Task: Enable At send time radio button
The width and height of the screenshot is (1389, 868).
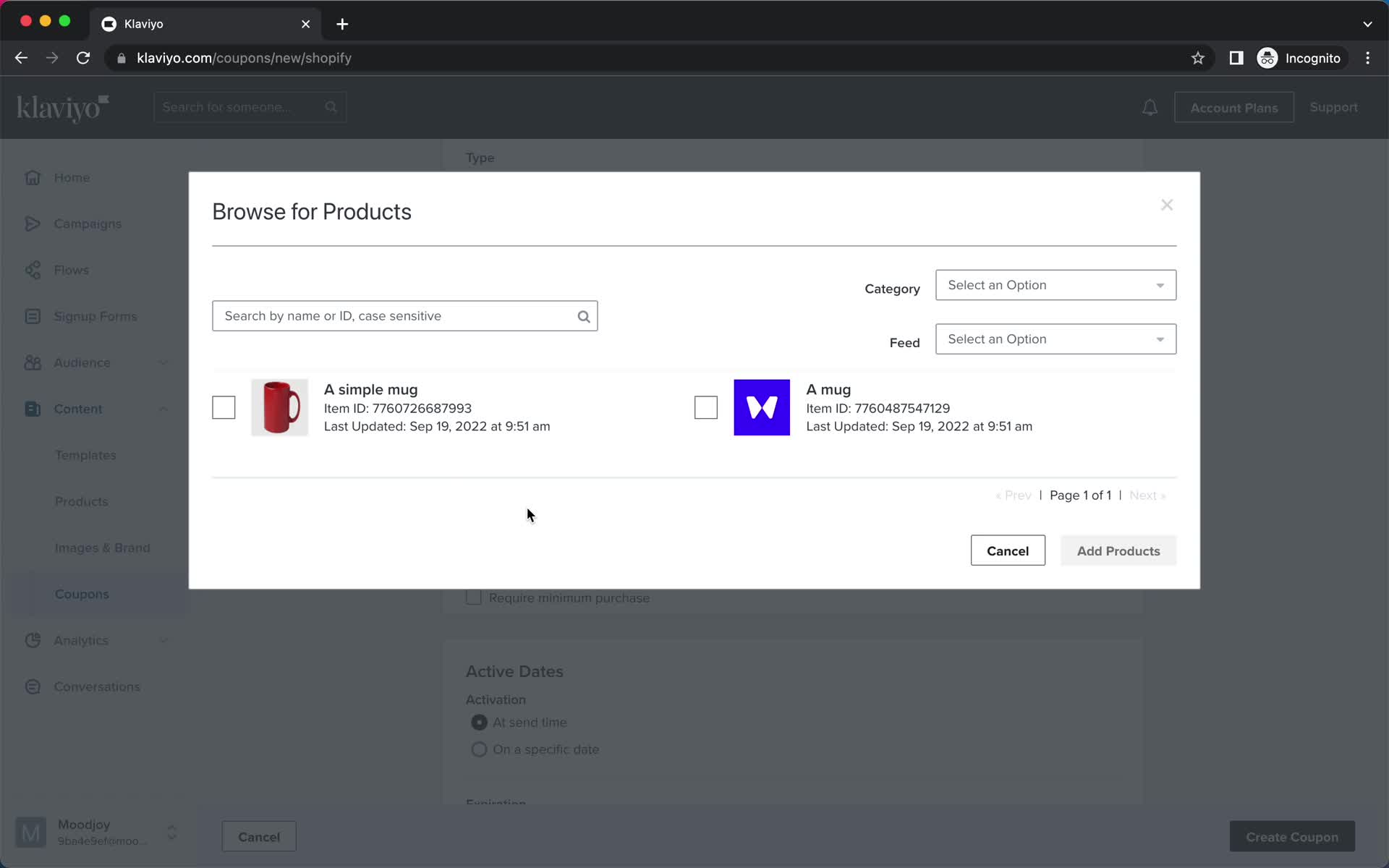Action: tap(478, 722)
